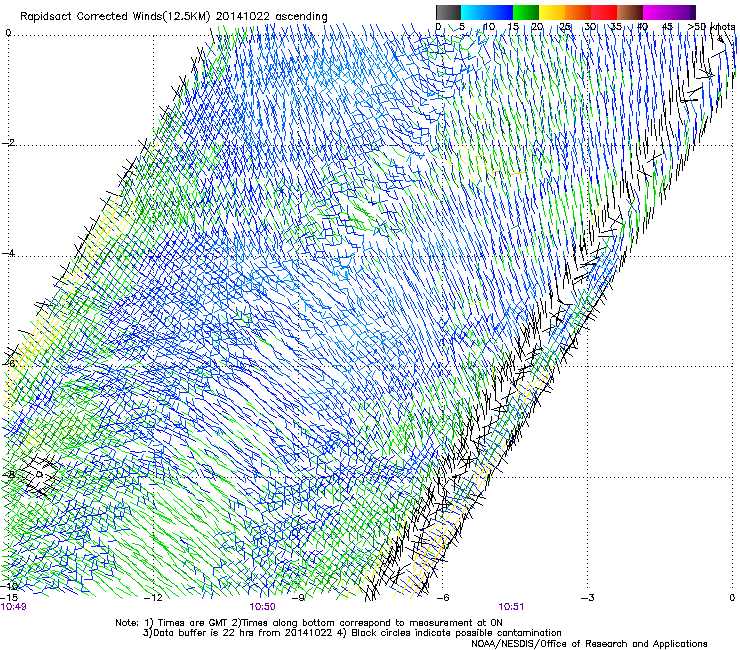Click the 10:50 time label at bottom

click(262, 607)
